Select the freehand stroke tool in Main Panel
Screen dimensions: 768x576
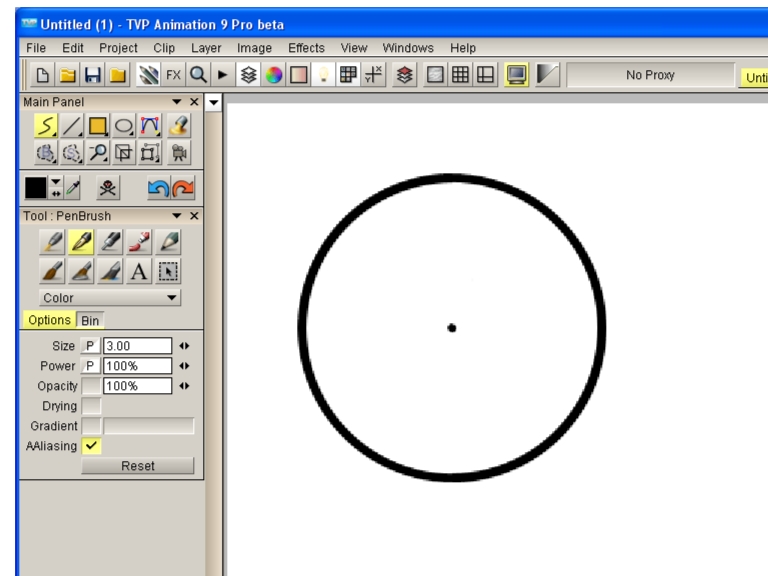(46, 126)
